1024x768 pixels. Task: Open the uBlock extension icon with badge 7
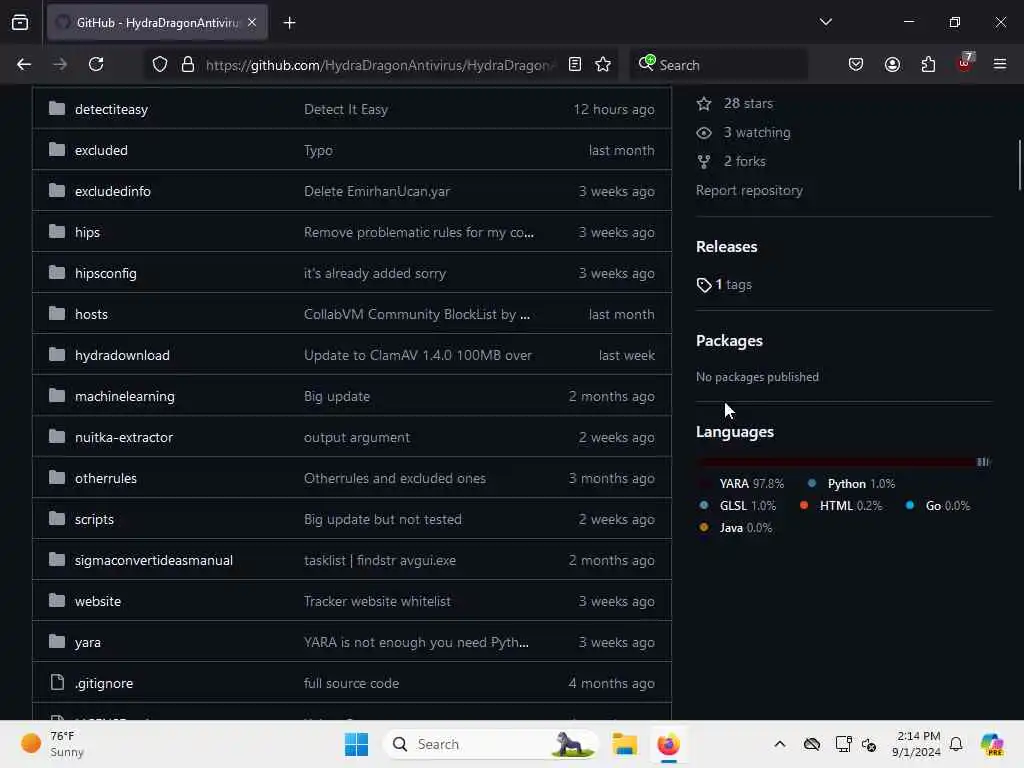click(x=965, y=63)
